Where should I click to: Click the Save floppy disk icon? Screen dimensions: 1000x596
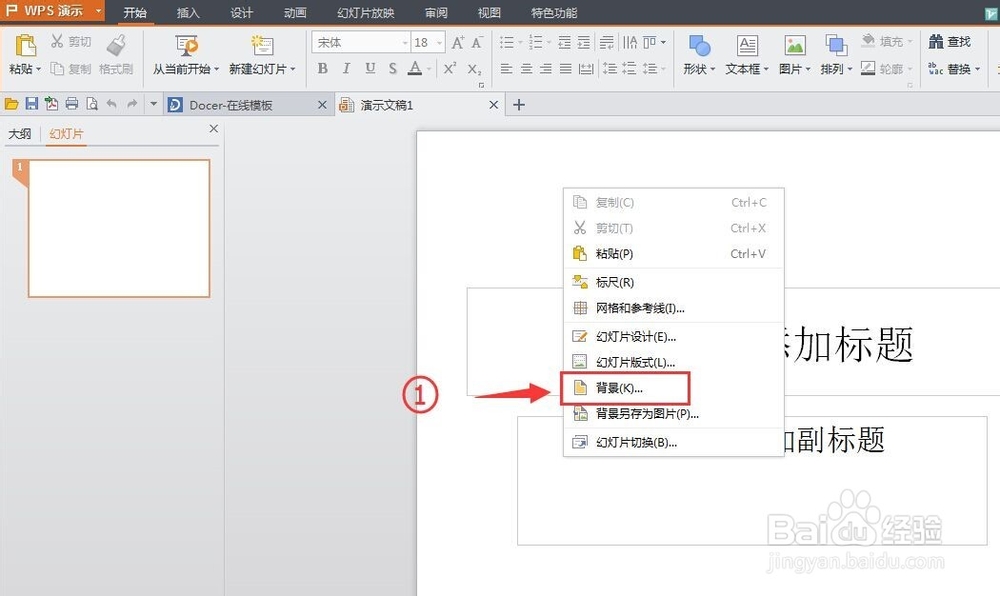tap(31, 104)
